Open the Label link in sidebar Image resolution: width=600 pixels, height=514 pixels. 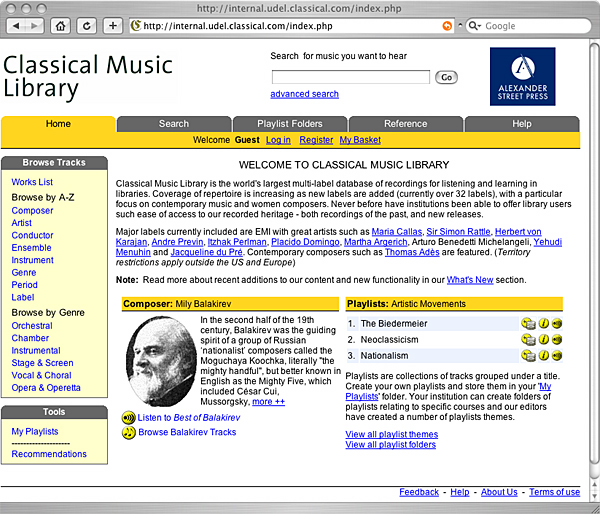pos(23,297)
